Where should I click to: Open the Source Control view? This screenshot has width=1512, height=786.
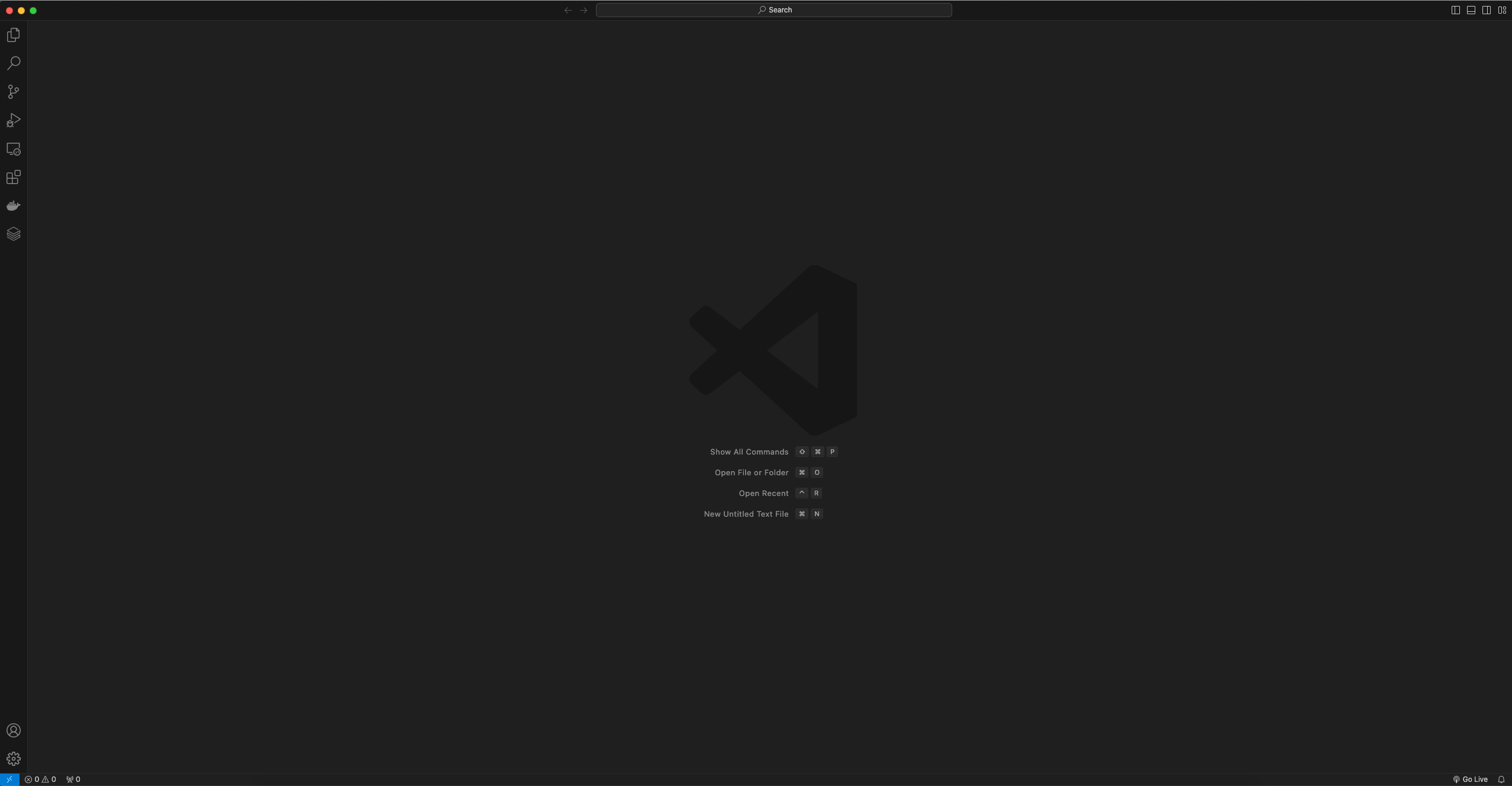14,92
